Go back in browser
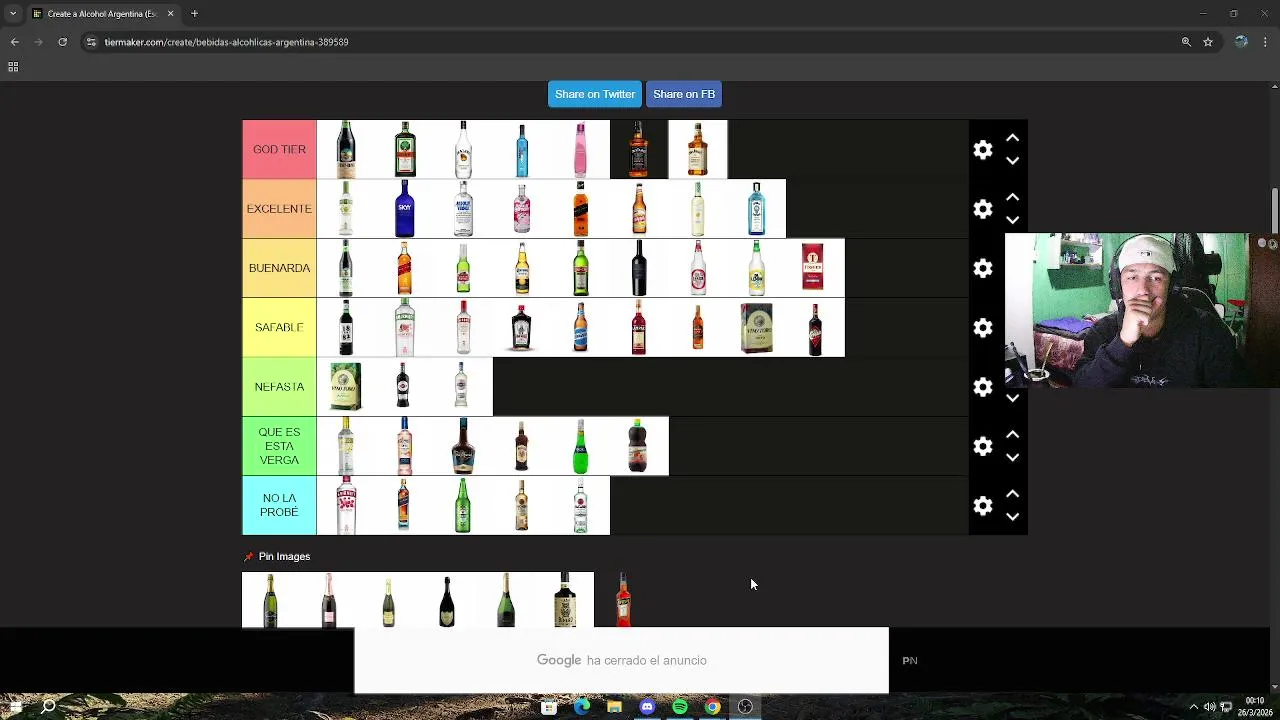The image size is (1280, 720). coord(14,42)
